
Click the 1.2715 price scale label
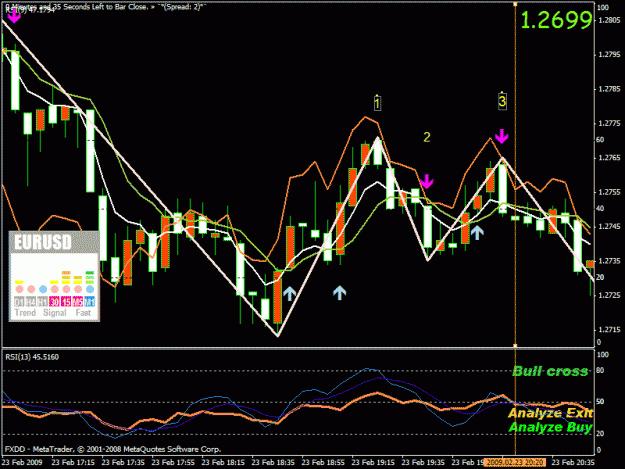609,330
